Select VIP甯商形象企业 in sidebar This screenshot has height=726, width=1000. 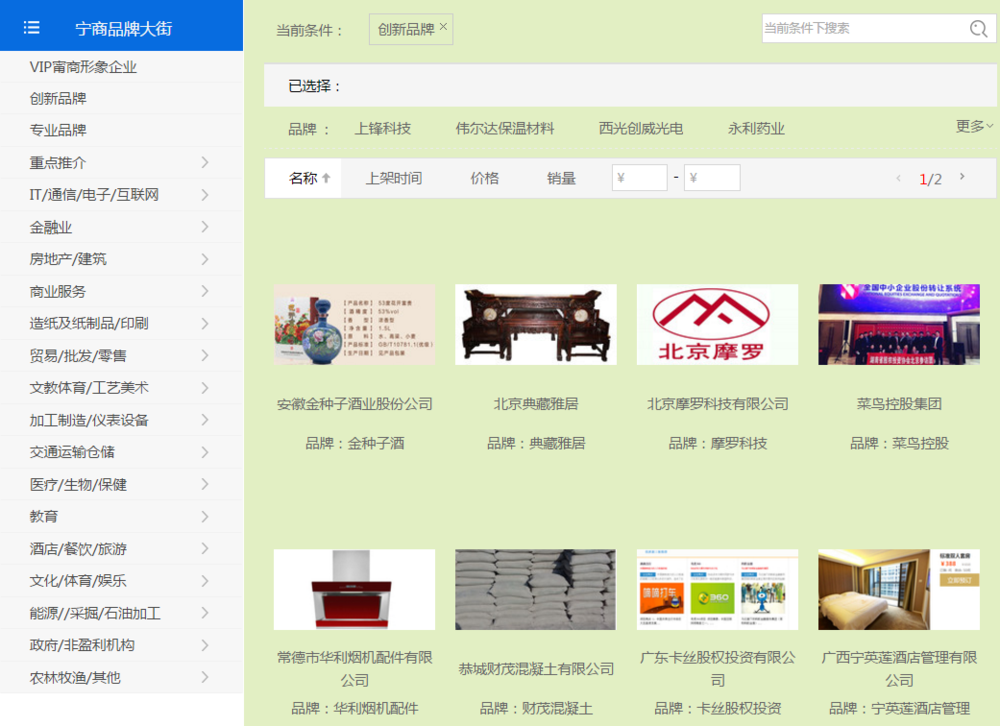[83, 67]
